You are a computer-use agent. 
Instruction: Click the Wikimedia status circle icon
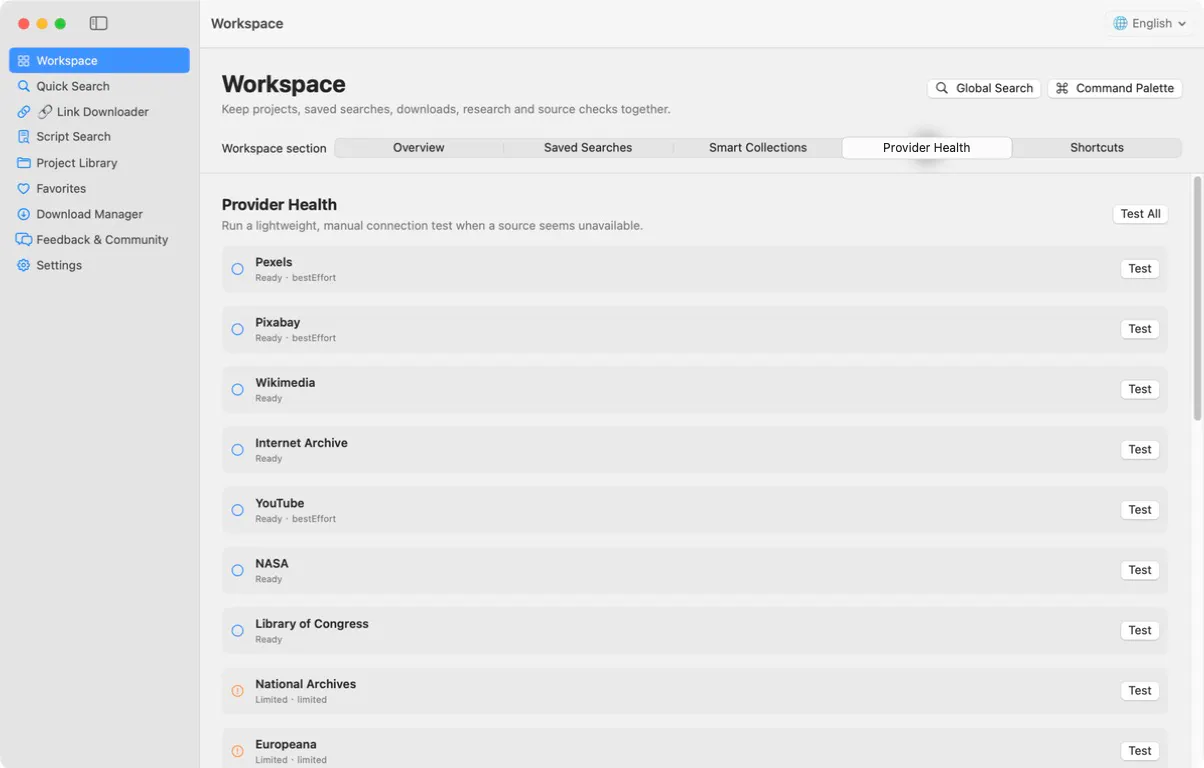point(238,390)
